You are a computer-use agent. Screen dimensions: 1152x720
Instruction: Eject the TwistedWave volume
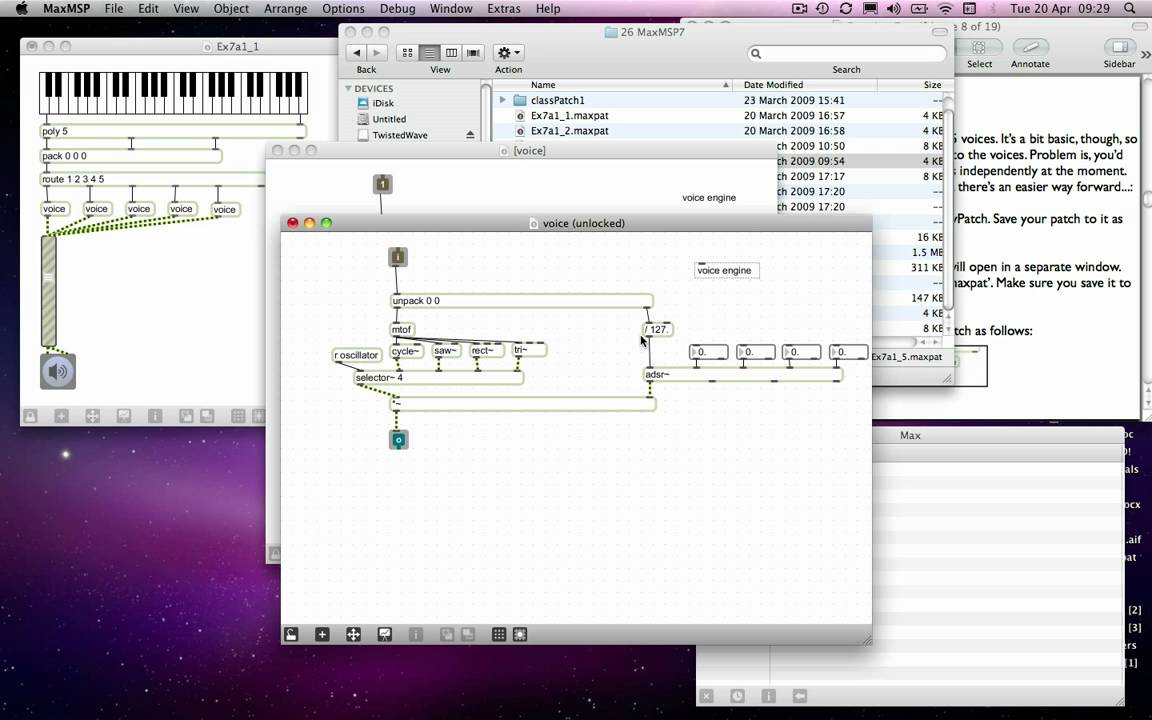click(x=470, y=135)
